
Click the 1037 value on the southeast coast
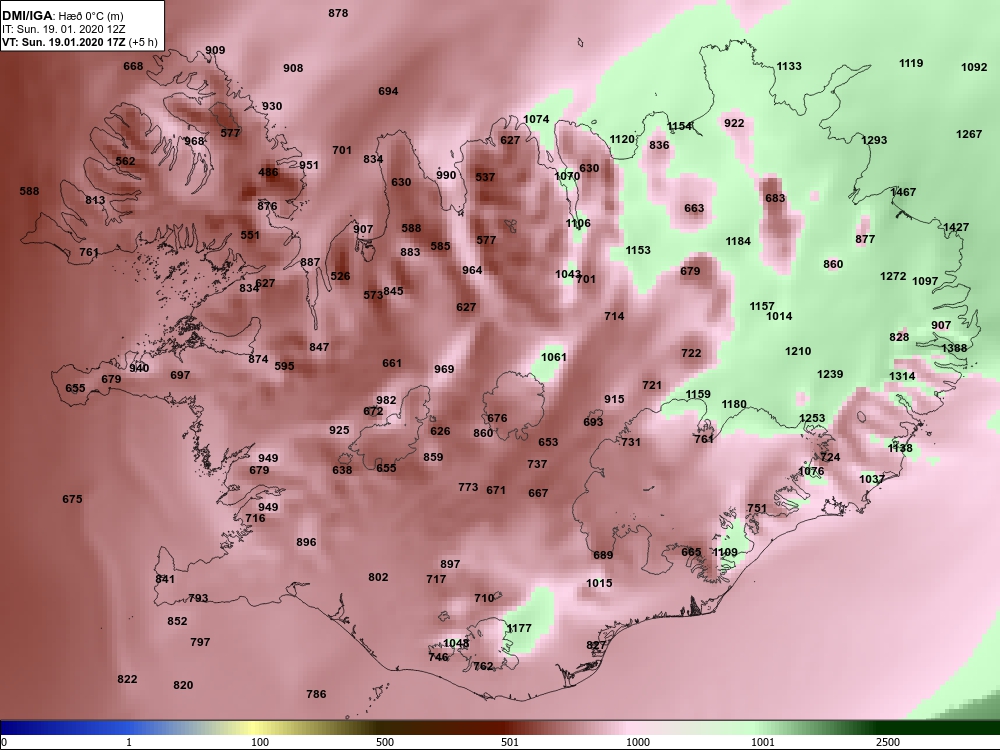coord(871,479)
